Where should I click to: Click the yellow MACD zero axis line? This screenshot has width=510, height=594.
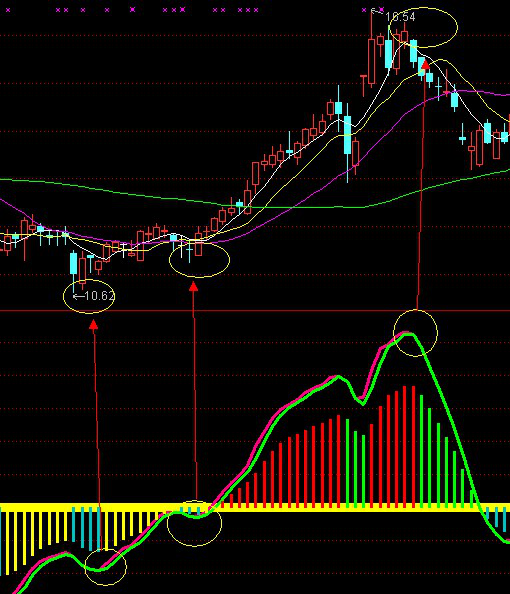[x=255, y=508]
